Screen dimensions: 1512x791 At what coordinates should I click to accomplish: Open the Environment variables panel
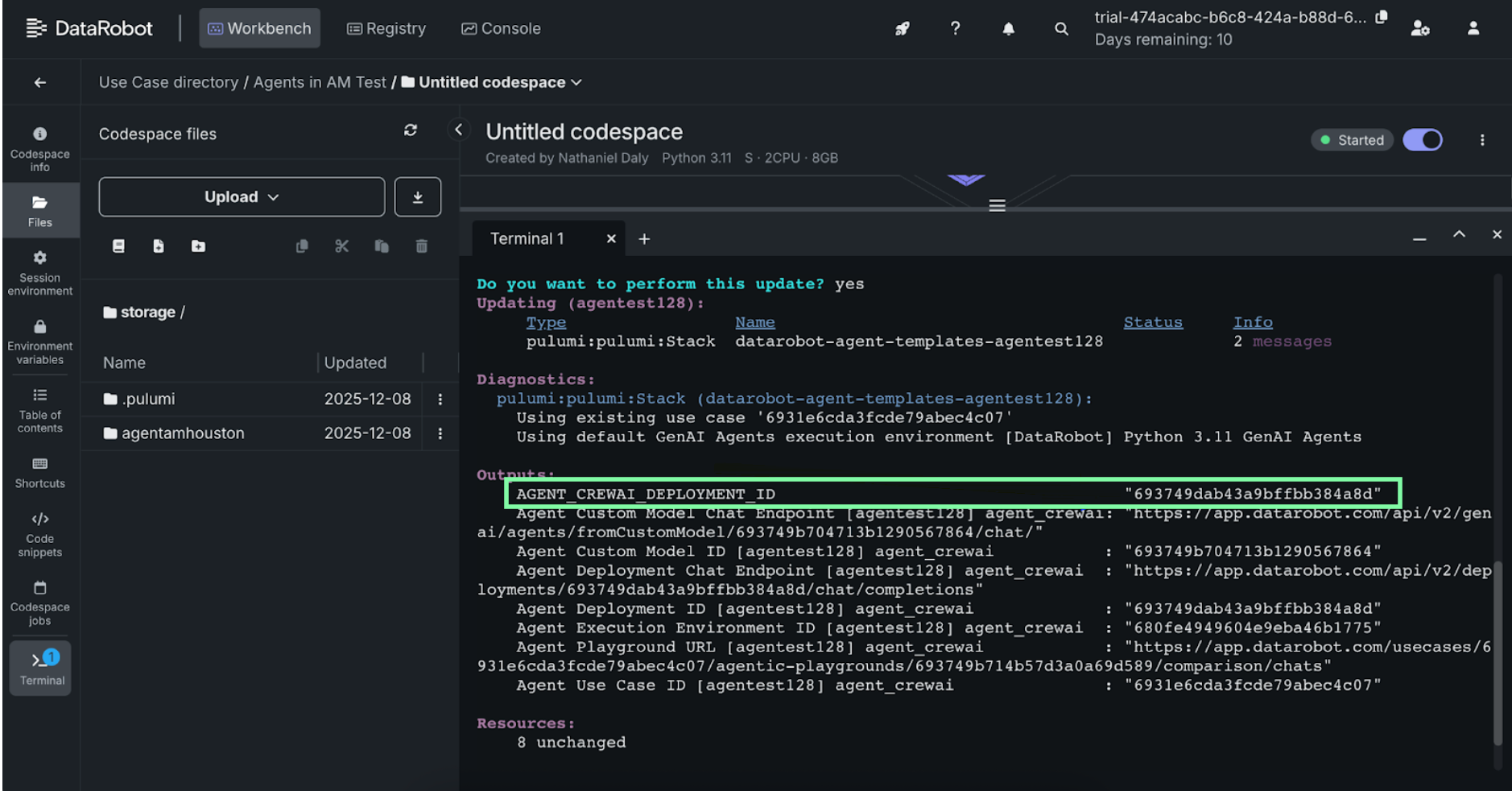(x=39, y=342)
